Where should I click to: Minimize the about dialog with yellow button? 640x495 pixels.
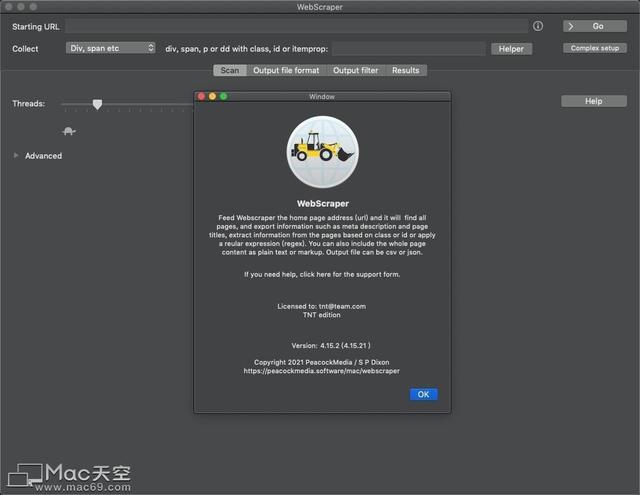click(212, 96)
